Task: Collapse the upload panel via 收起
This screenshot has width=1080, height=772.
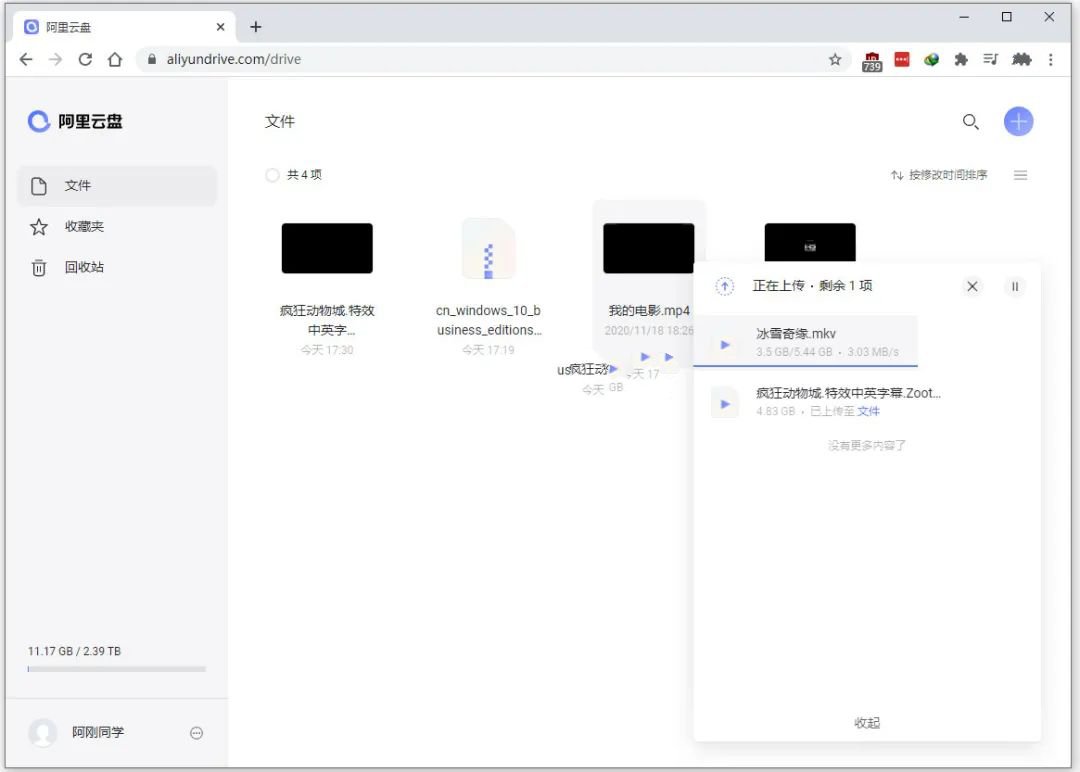Action: click(x=866, y=722)
